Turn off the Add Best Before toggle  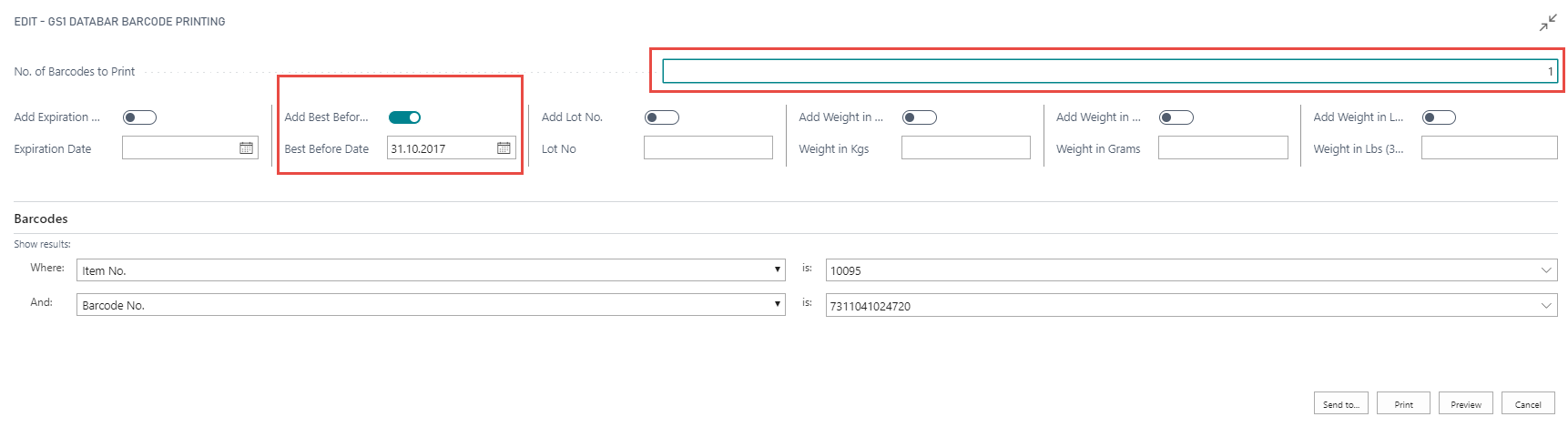coord(404,117)
